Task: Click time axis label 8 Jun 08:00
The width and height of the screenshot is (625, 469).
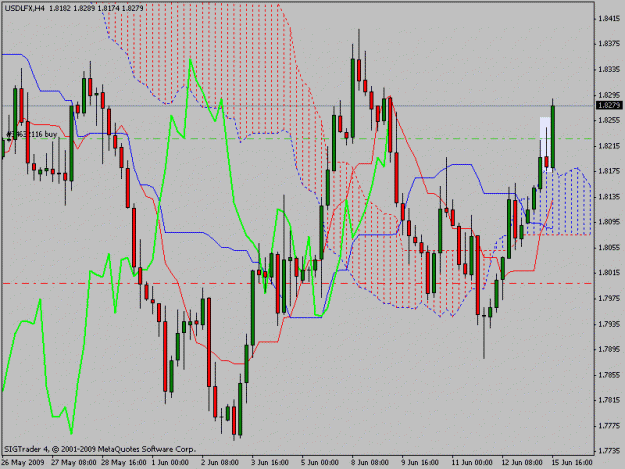Action: point(370,462)
